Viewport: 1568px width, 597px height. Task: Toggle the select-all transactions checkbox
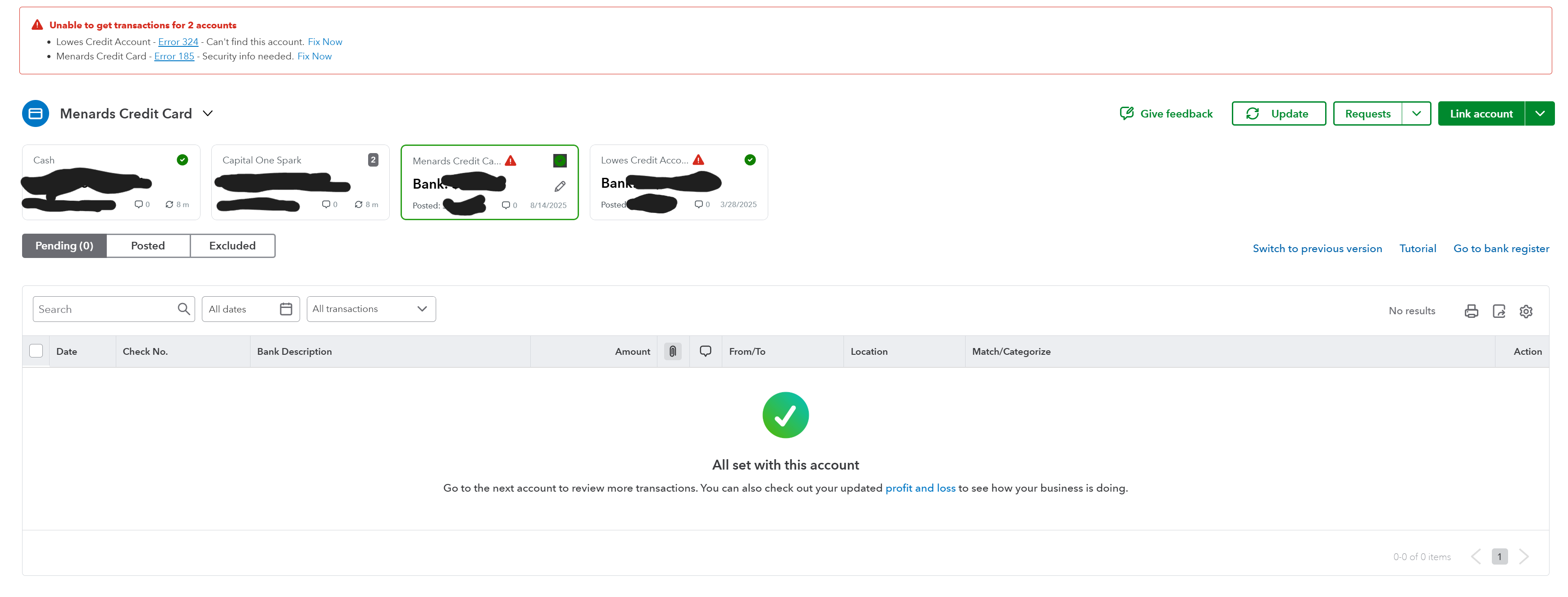36,351
